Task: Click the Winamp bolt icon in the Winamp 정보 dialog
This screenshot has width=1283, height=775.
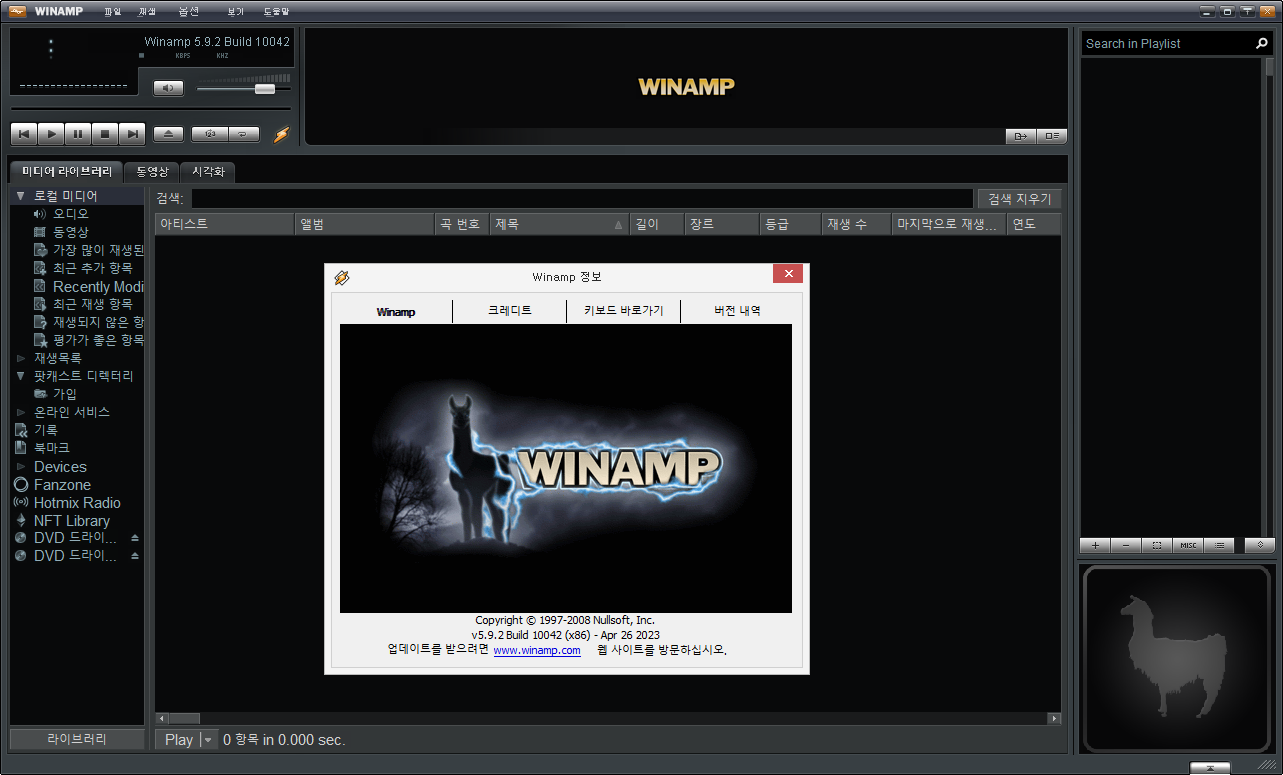Action: pos(341,277)
